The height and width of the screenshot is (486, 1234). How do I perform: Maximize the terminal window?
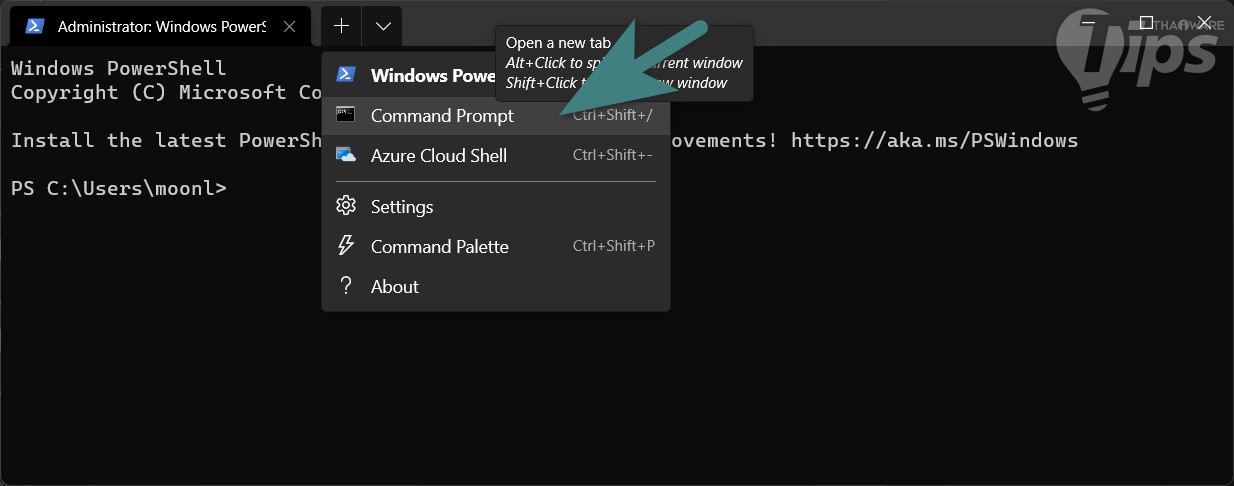pyautogui.click(x=1146, y=22)
